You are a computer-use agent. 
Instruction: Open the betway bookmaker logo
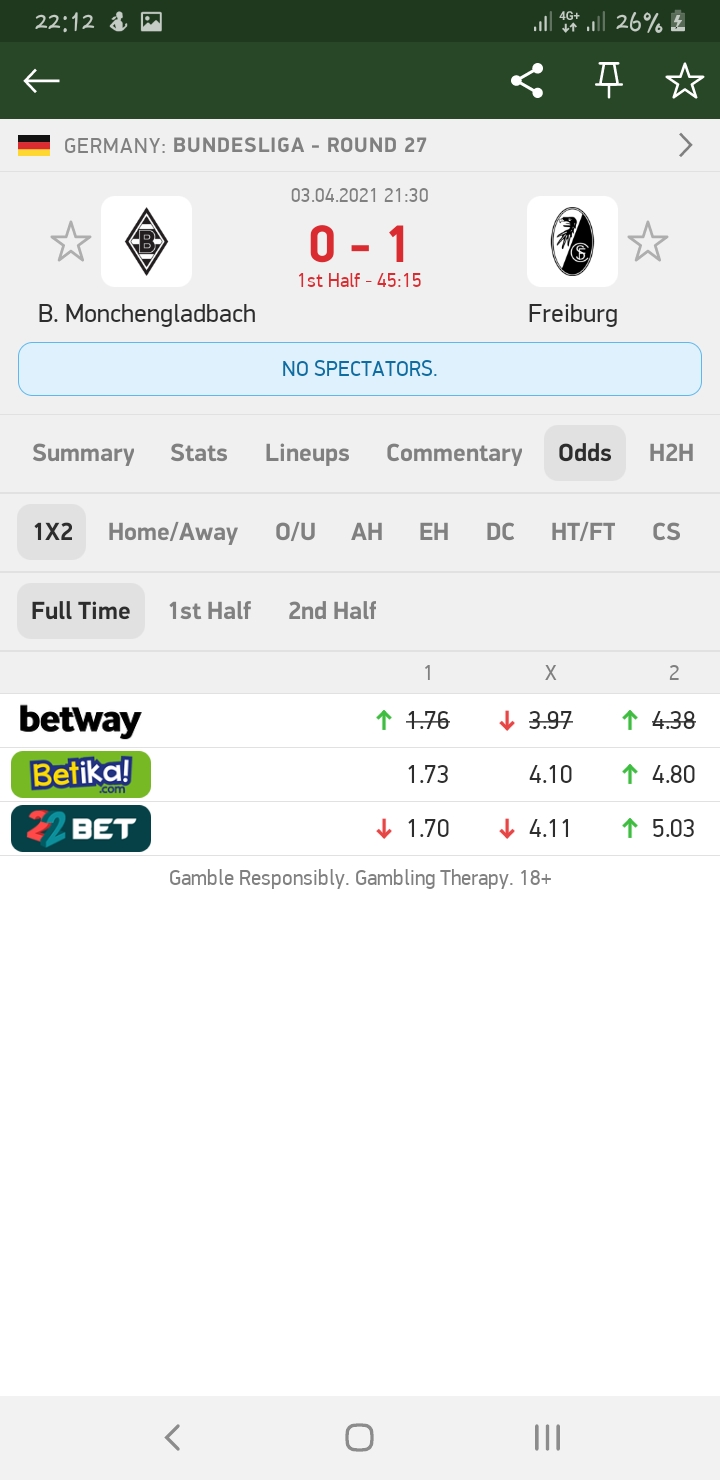click(80, 720)
